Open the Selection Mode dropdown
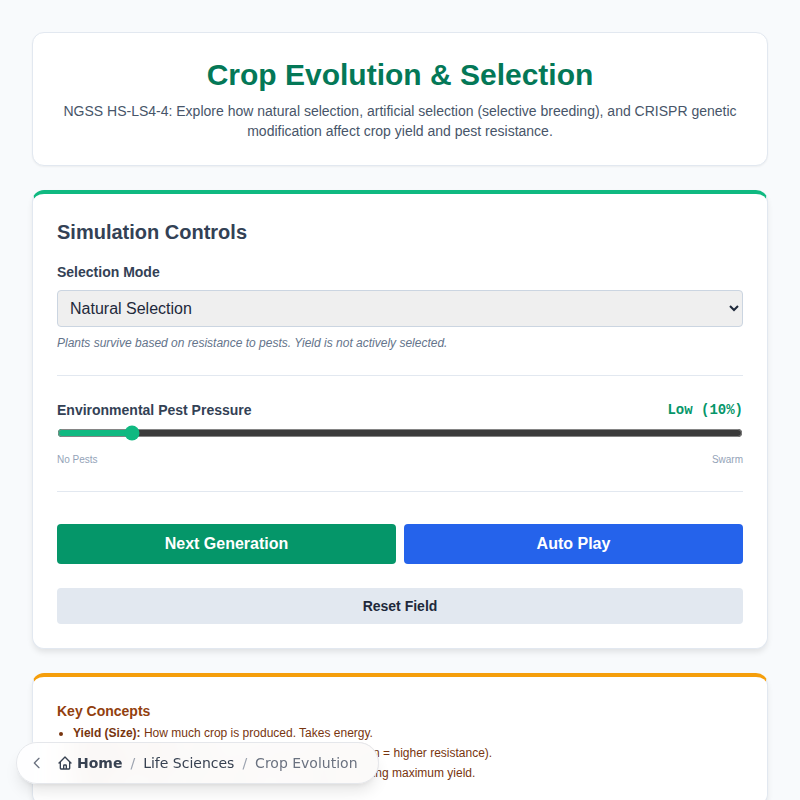Screen dimensions: 800x800 click(400, 308)
